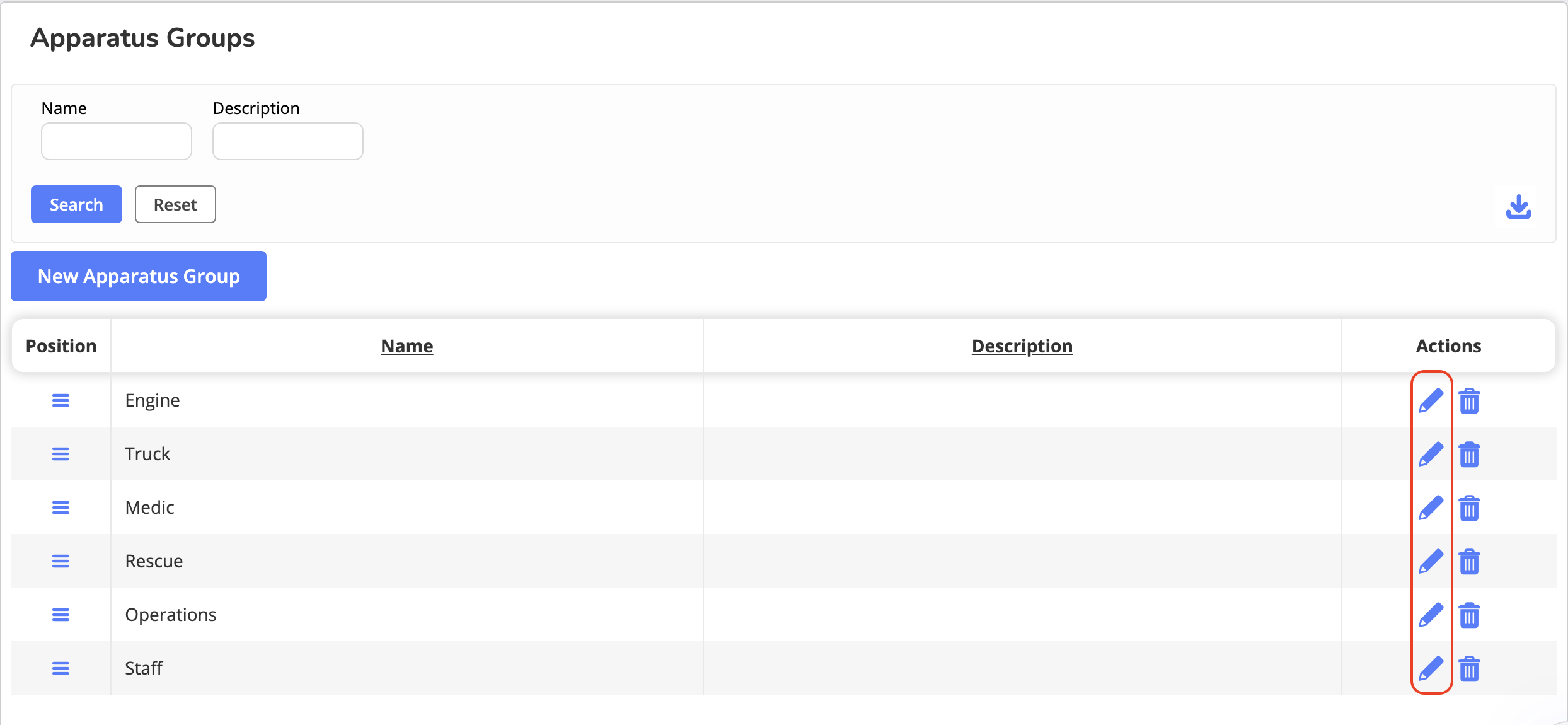
Task: Sort table by Name column
Action: pyautogui.click(x=406, y=346)
